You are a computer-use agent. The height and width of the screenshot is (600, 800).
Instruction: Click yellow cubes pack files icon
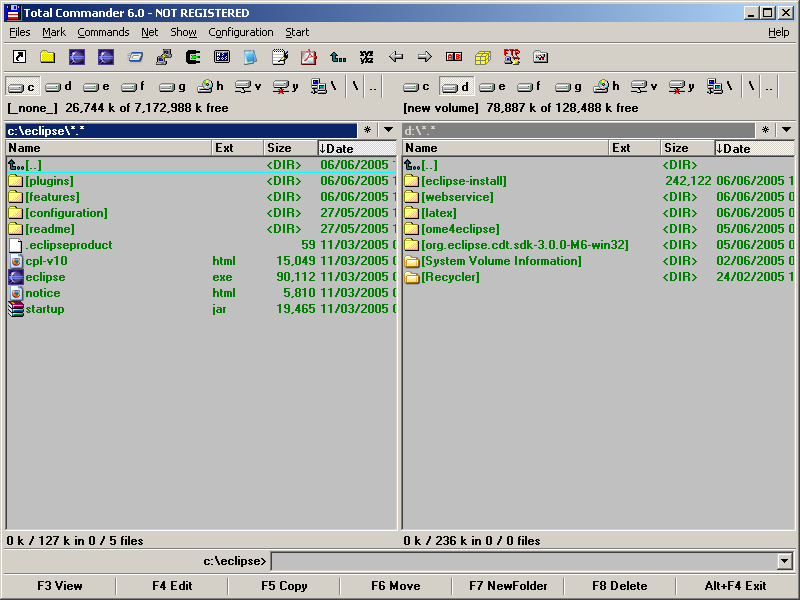click(483, 57)
